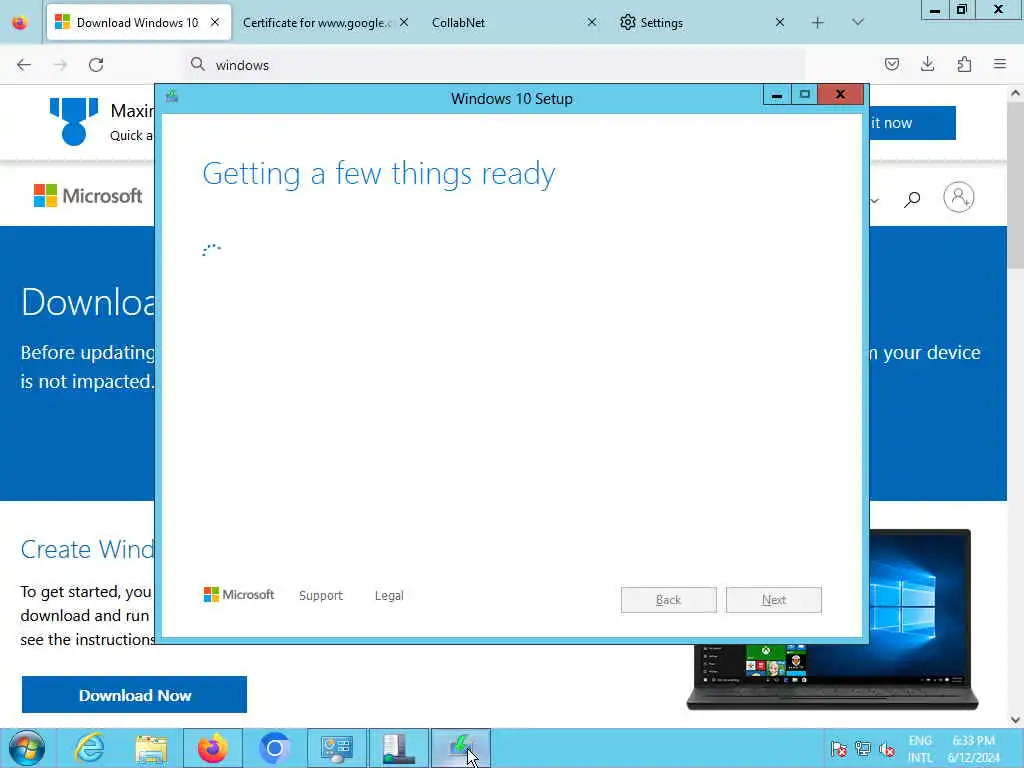Click the Next button in Setup

(774, 600)
